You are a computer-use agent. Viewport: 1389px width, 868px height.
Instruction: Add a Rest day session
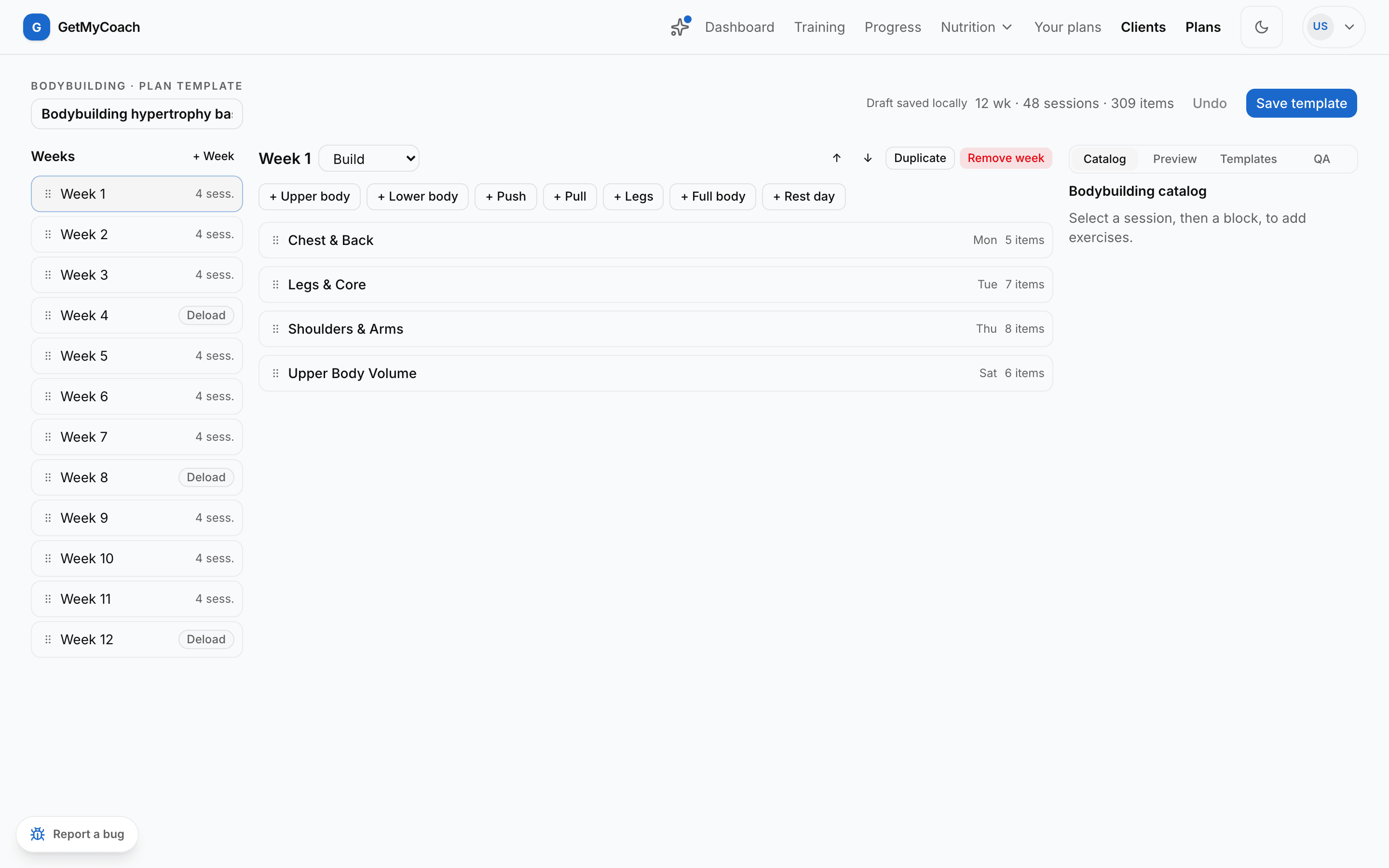[x=803, y=197]
